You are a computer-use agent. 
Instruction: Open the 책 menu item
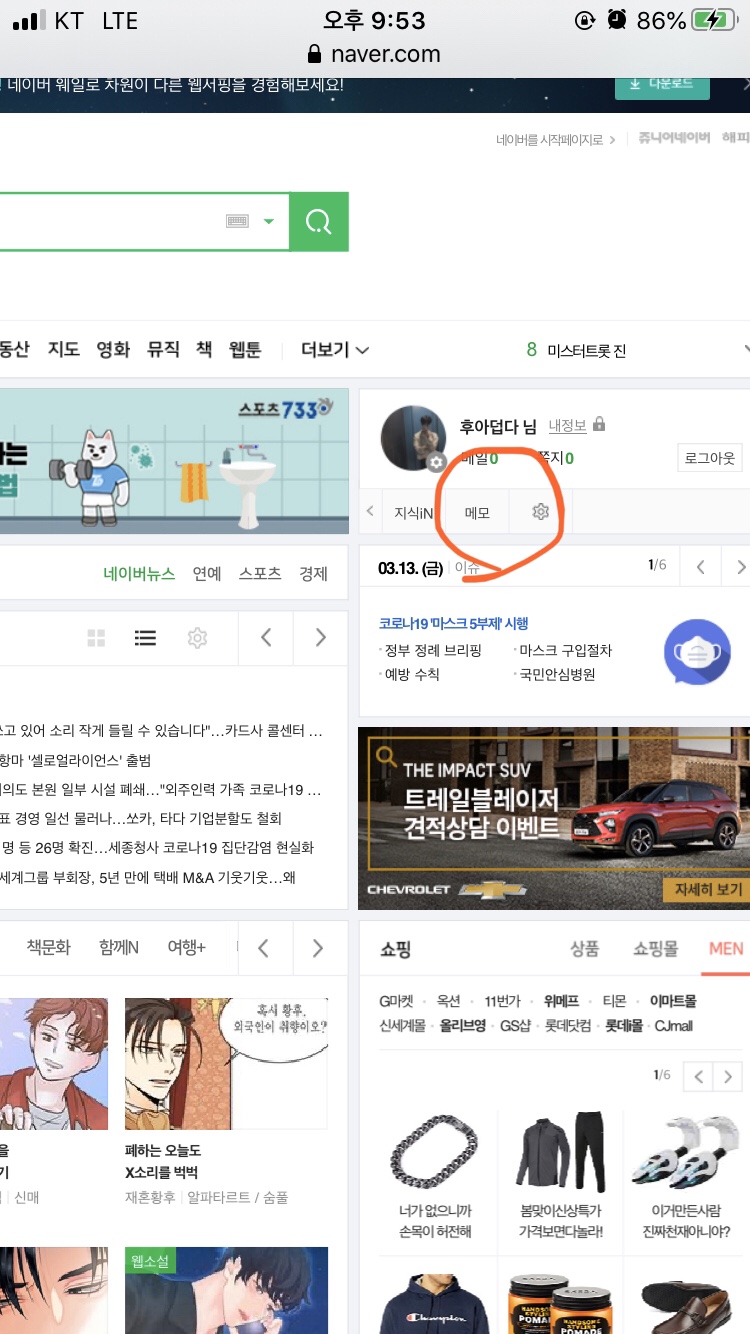pyautogui.click(x=204, y=350)
